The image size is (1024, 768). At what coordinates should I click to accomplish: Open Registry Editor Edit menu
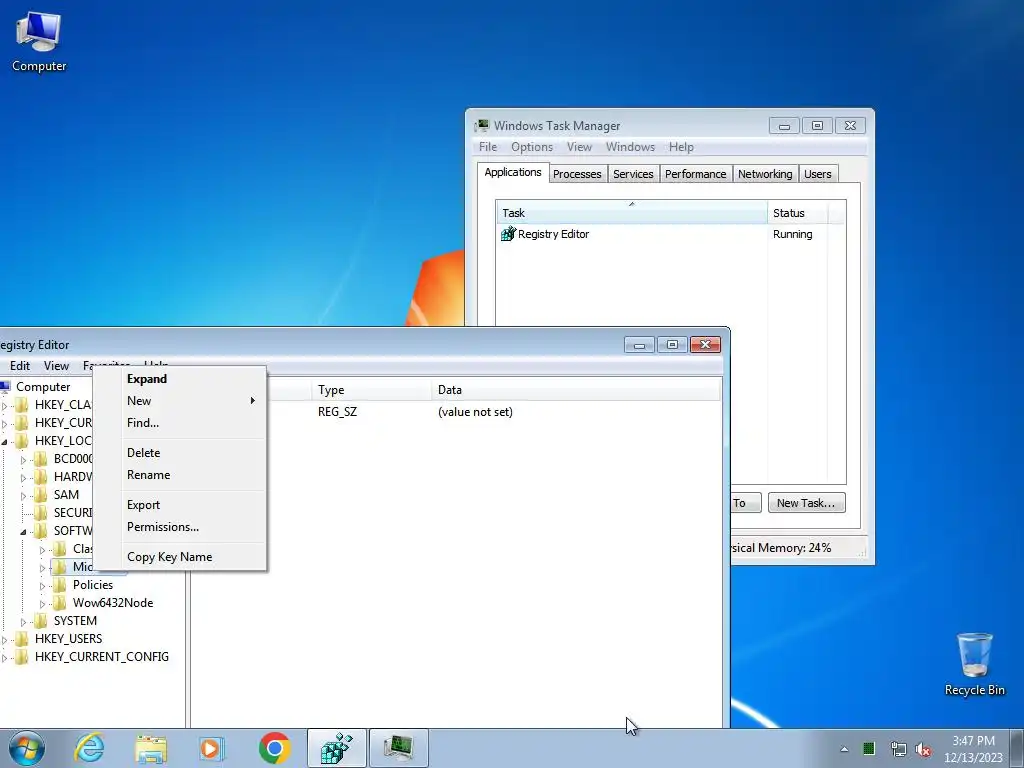(x=20, y=366)
